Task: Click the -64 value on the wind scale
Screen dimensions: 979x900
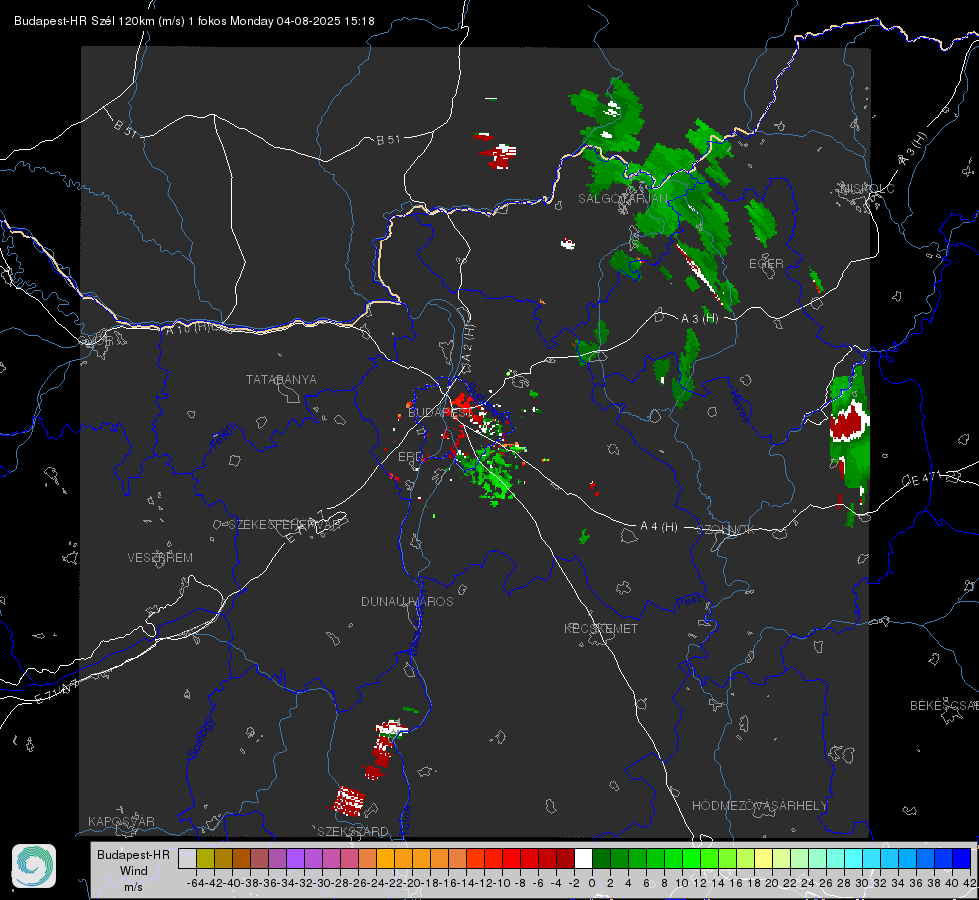Action: (195, 883)
